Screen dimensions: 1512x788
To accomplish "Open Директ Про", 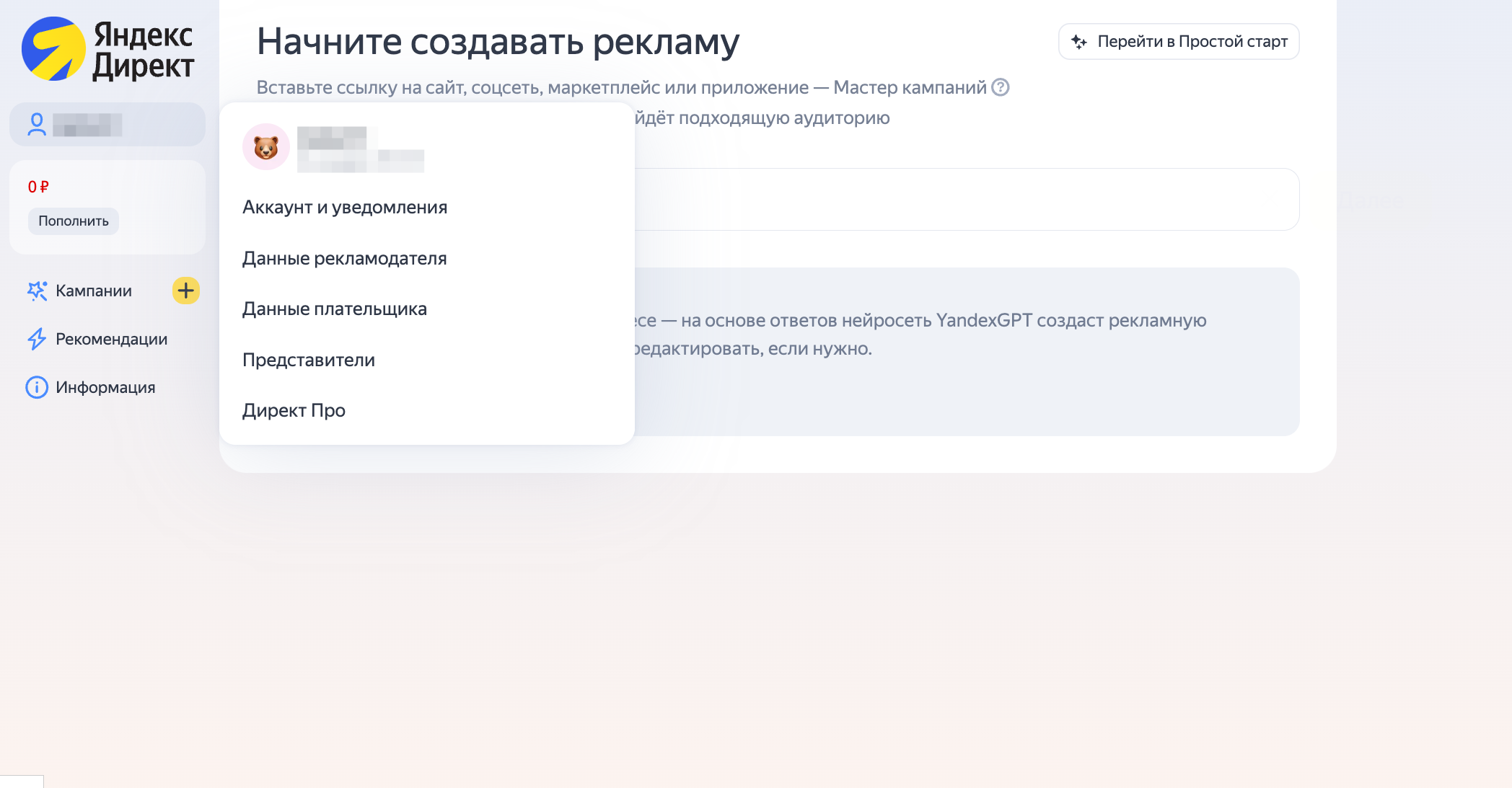I will pos(294,410).
